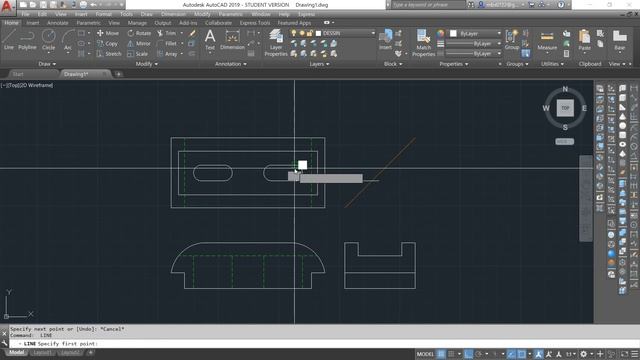Image resolution: width=640 pixels, height=360 pixels.
Task: Expand the Utilities panel
Action: 552,64
